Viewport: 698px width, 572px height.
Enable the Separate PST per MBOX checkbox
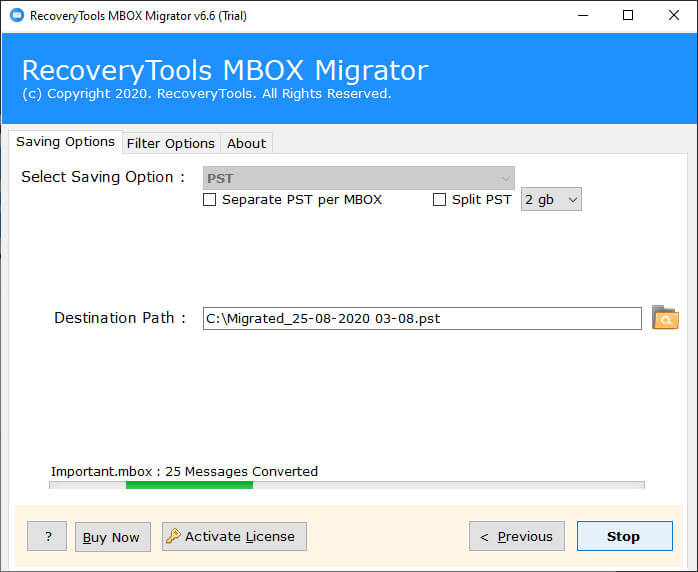tap(209, 199)
